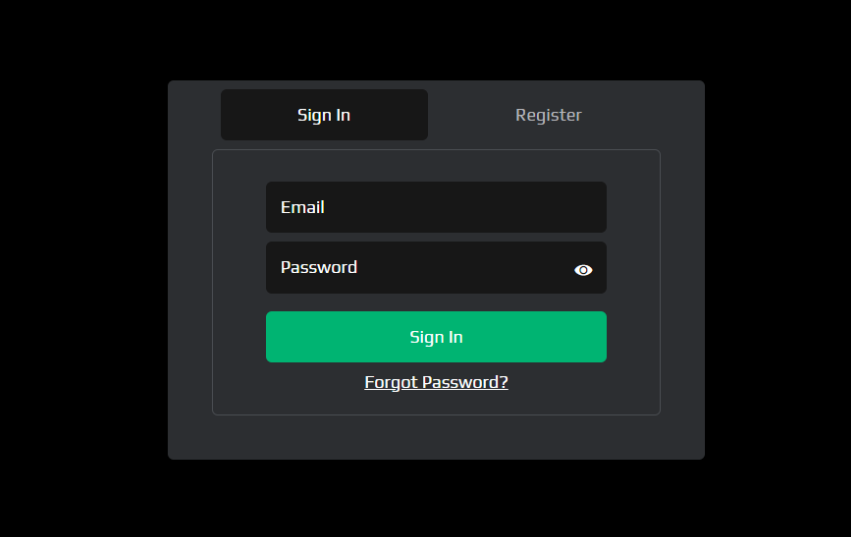Toggle password visibility with the eye icon

(x=583, y=270)
